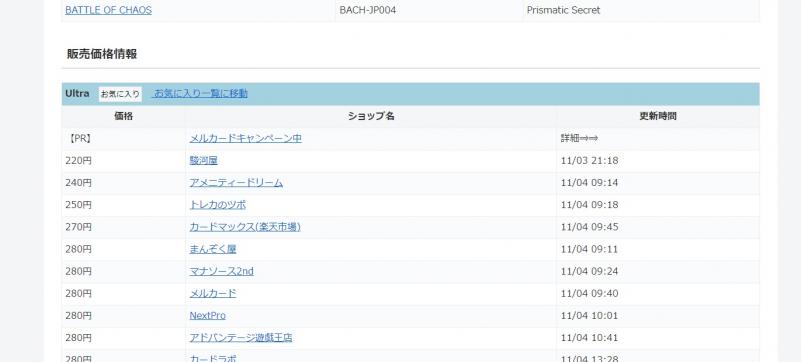
Task: Open the 駿河屋 shop link
Action: pos(203,160)
